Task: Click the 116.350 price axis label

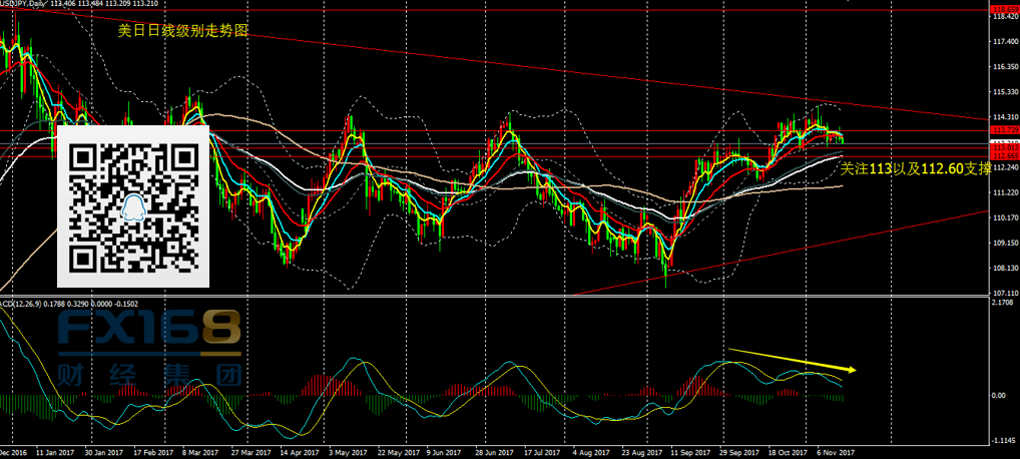Action: (1004, 67)
